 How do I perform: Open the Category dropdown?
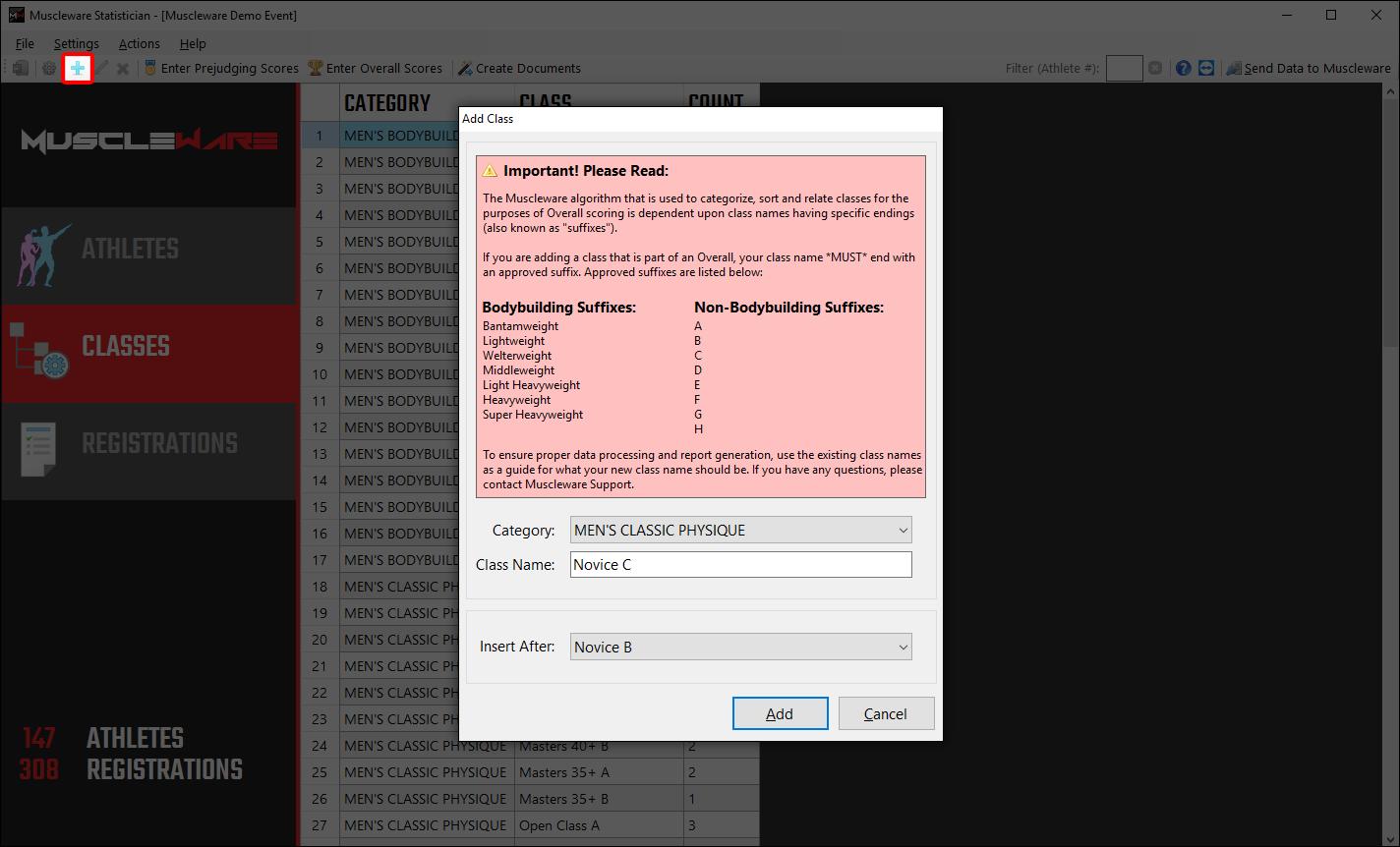coord(740,531)
